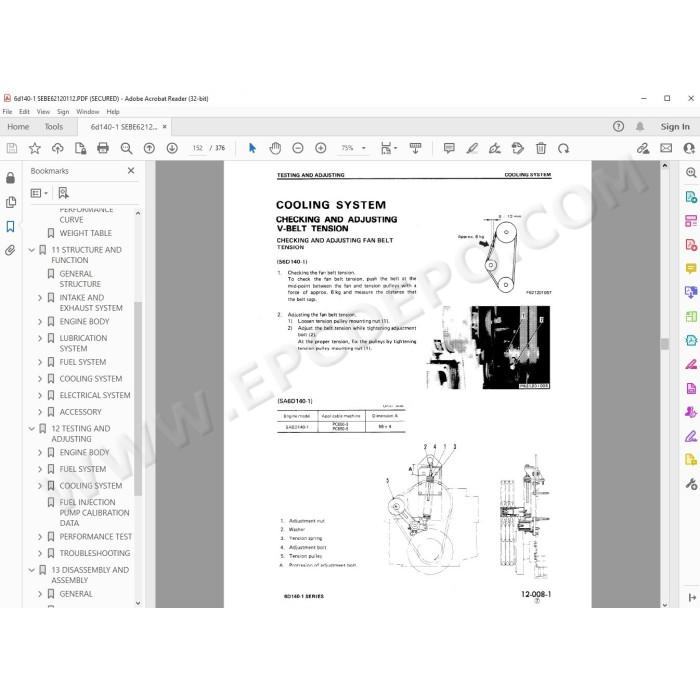Image resolution: width=700 pixels, height=700 pixels.
Task: Click the email envelope icon
Action: (x=666, y=148)
